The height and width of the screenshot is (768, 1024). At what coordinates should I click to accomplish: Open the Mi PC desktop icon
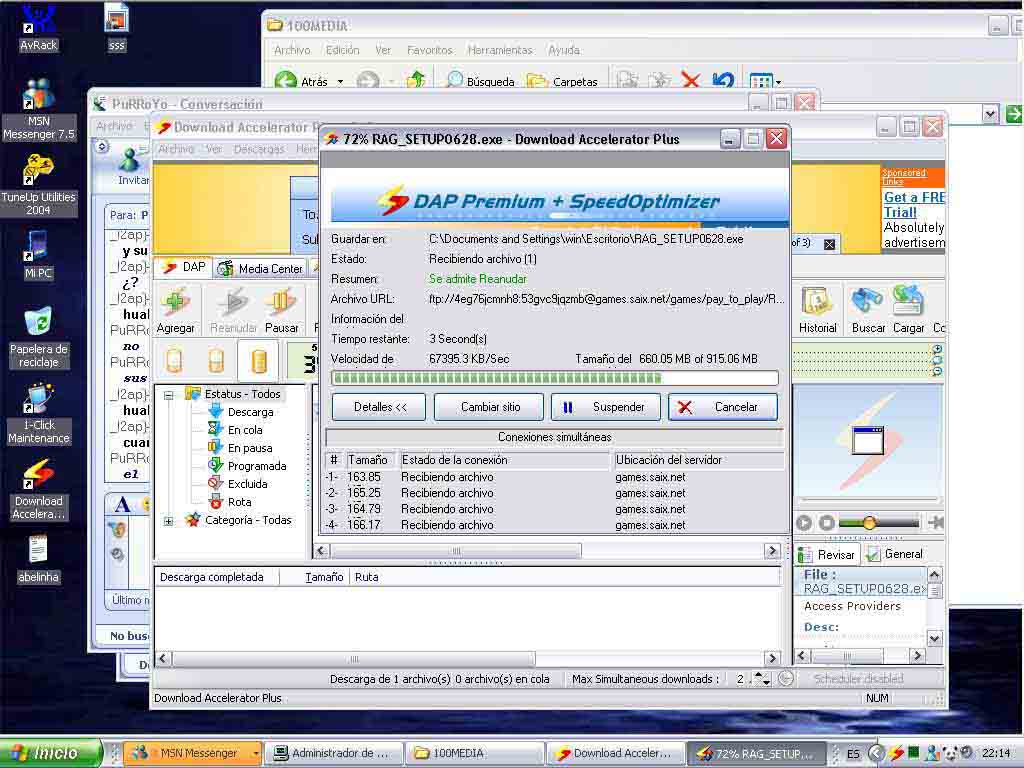pyautogui.click(x=39, y=255)
